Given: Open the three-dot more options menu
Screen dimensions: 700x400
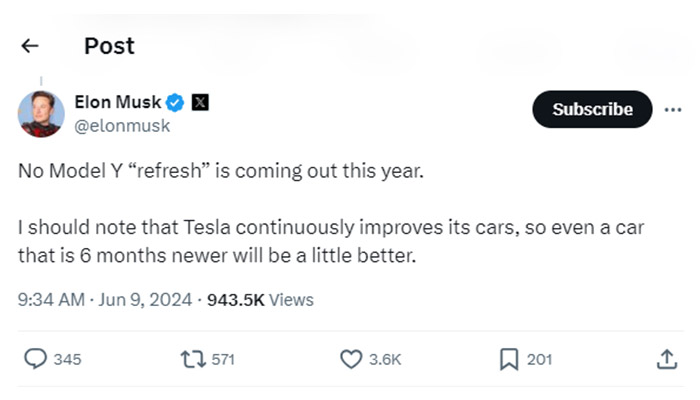Looking at the screenshot, I should (x=673, y=109).
